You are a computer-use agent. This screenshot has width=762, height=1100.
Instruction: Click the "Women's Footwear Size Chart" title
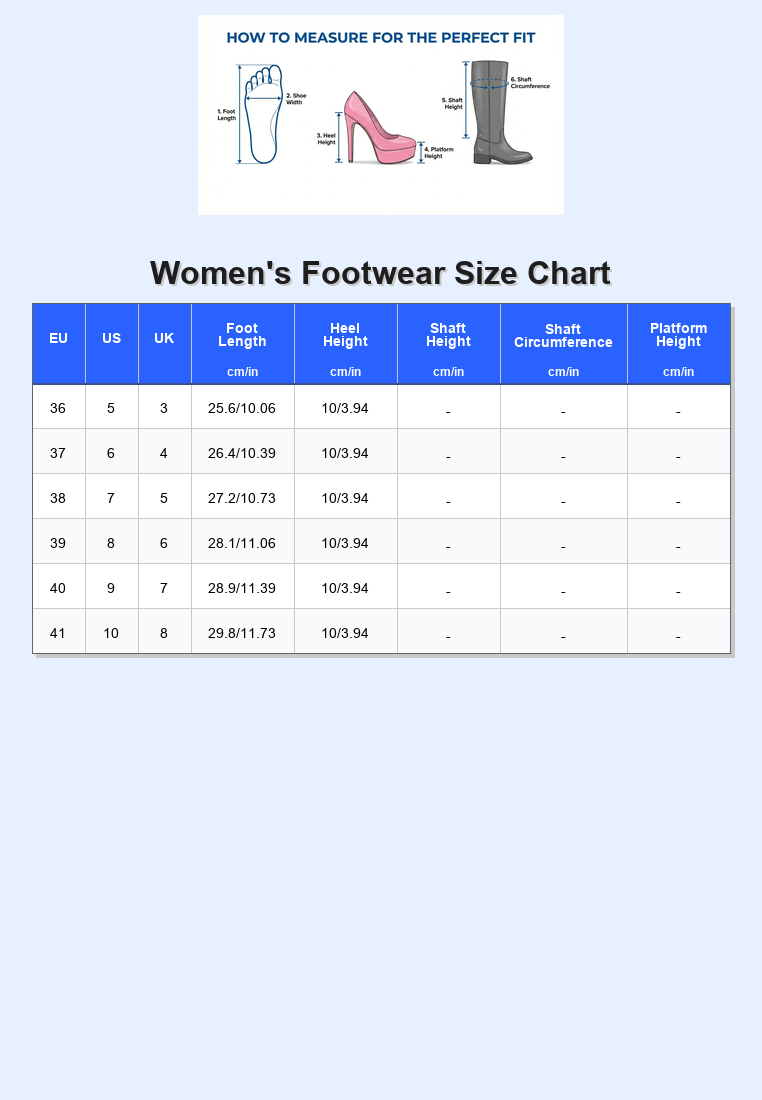pyautogui.click(x=380, y=273)
